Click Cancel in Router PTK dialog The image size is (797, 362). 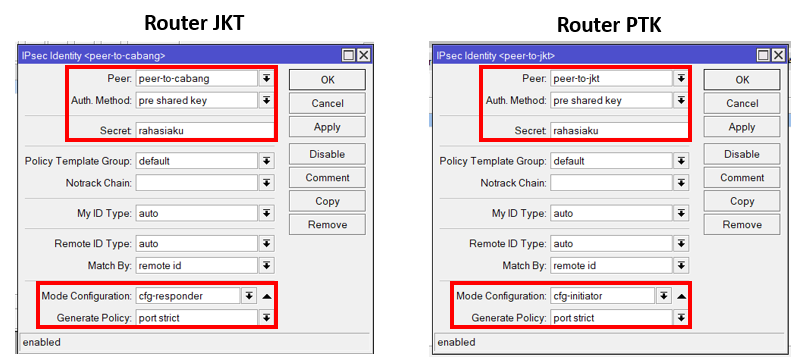tap(742, 103)
